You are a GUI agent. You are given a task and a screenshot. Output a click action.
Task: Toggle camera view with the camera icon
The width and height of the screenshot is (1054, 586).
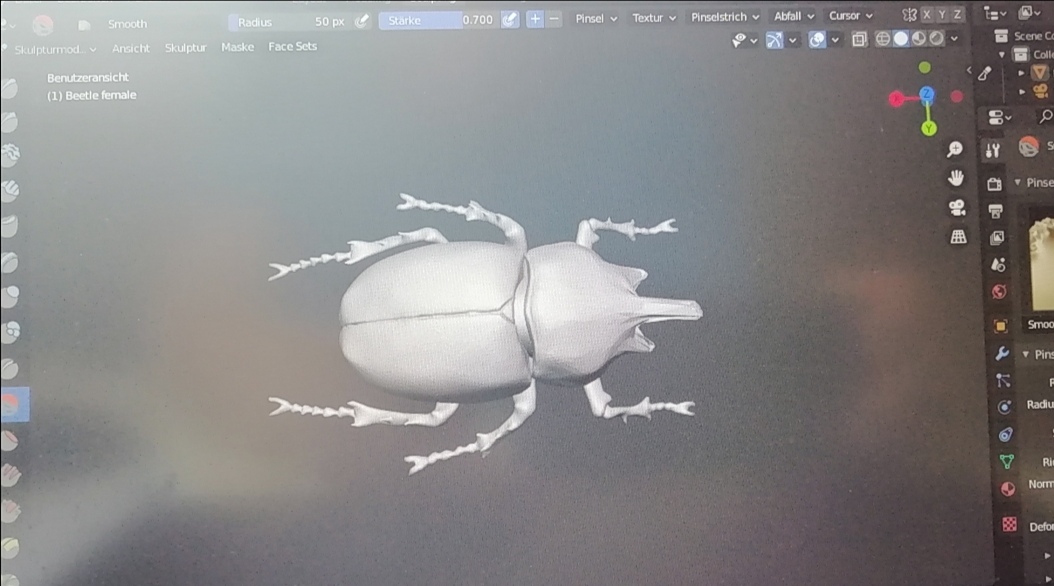(956, 207)
